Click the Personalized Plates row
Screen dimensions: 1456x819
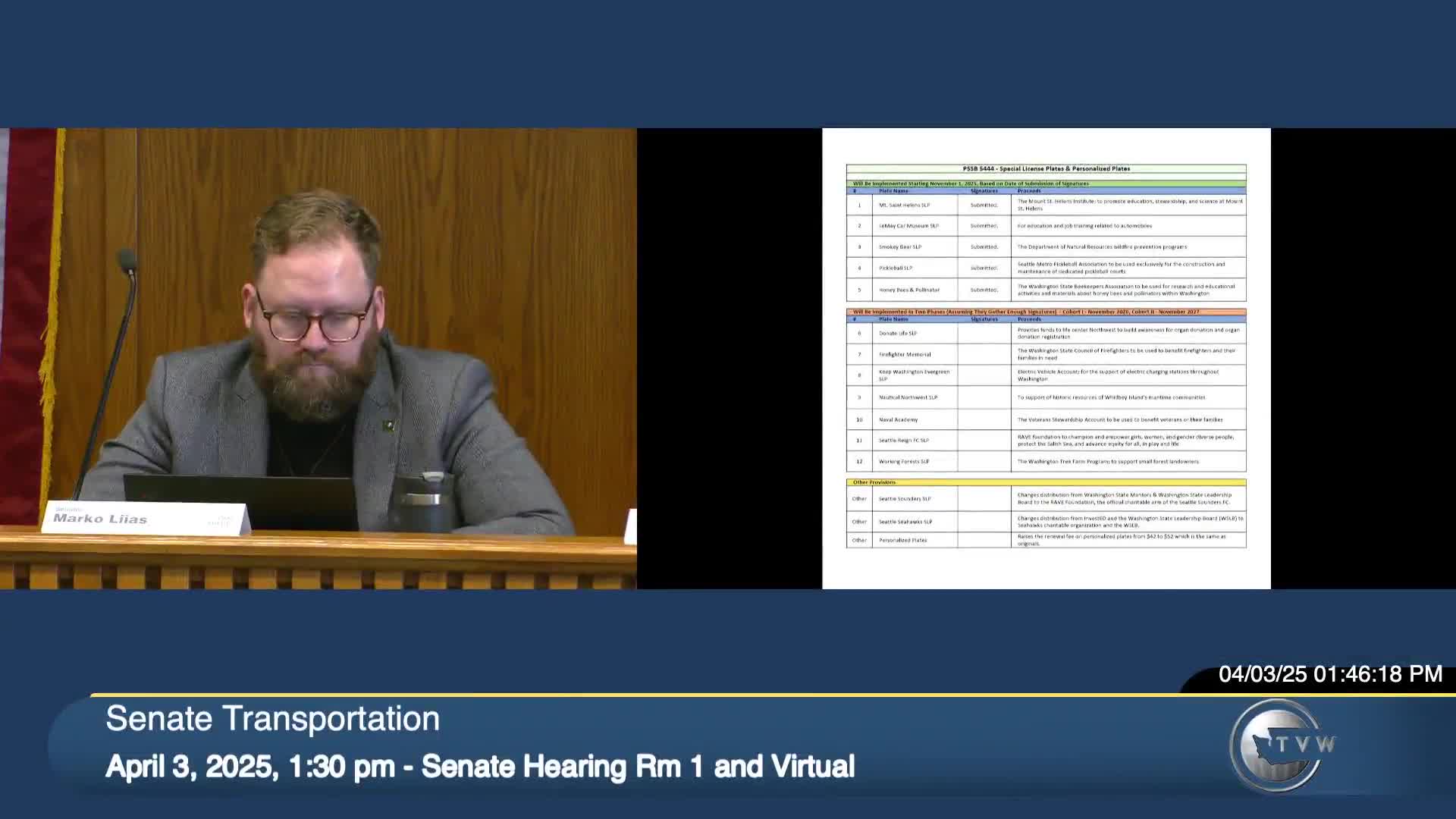coord(902,540)
